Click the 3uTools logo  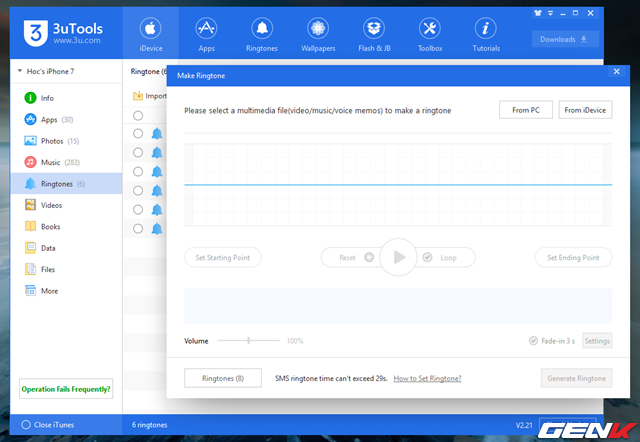coord(63,33)
